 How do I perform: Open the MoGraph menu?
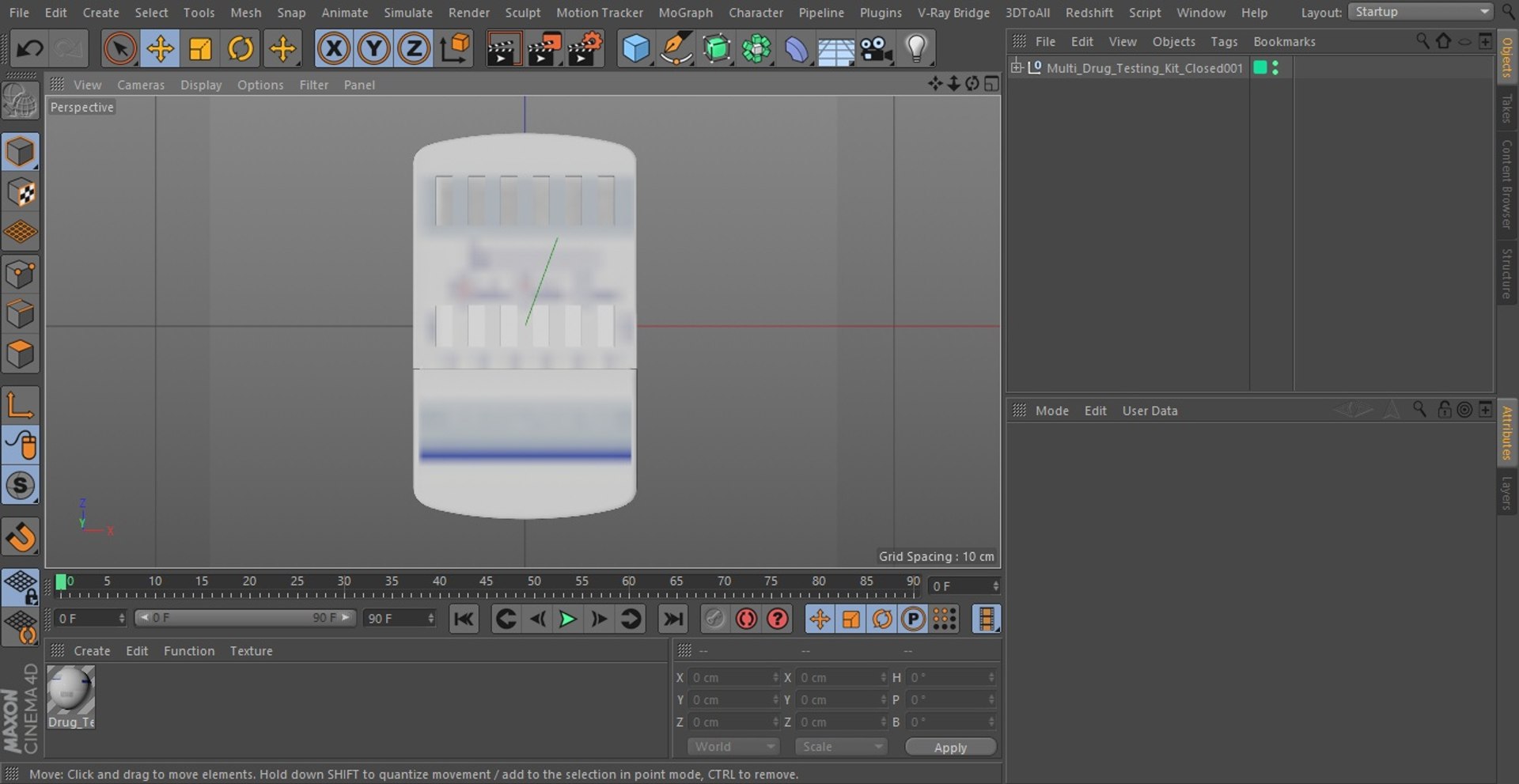(x=685, y=13)
